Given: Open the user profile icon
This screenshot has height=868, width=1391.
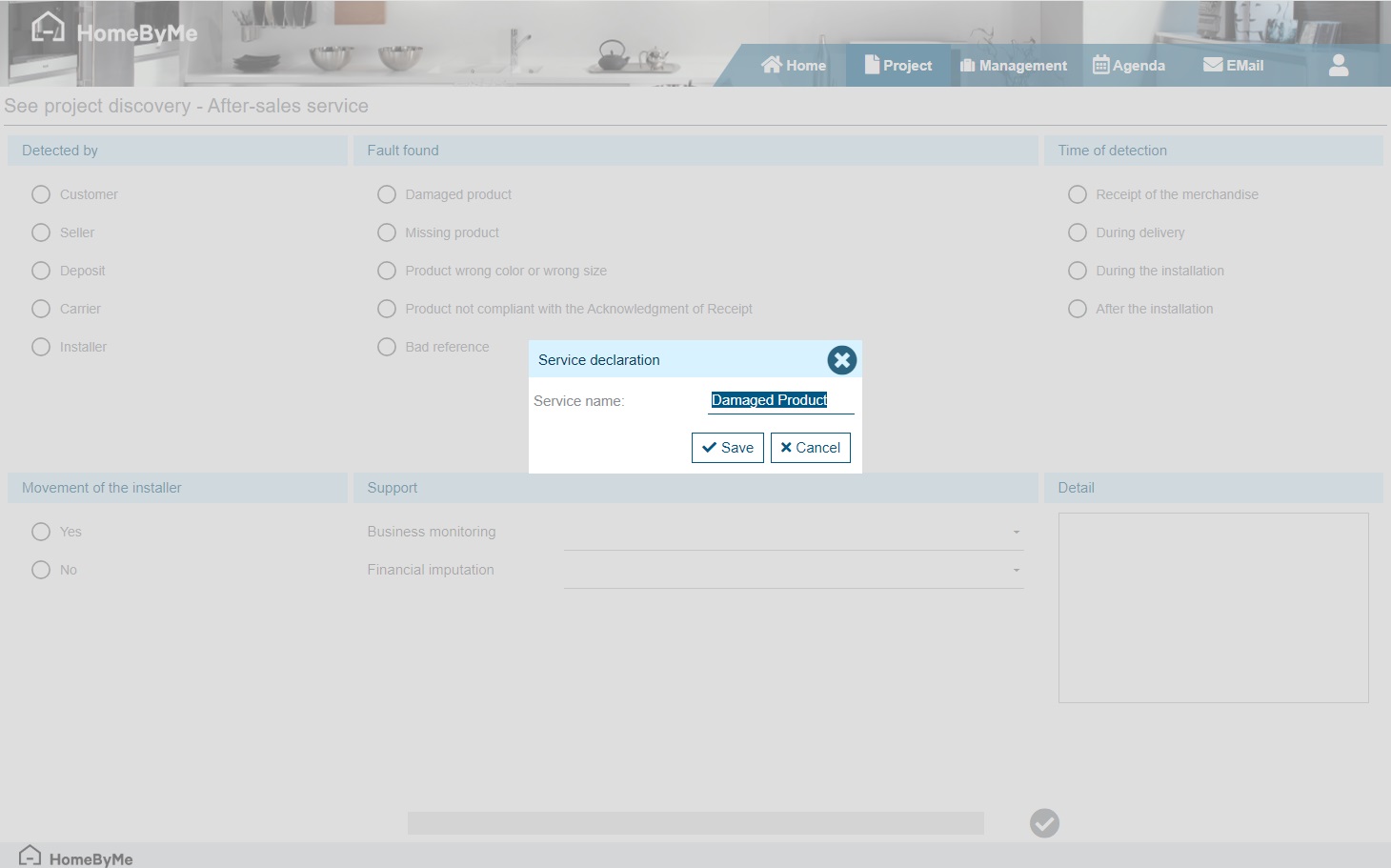Looking at the screenshot, I should pyautogui.click(x=1338, y=65).
